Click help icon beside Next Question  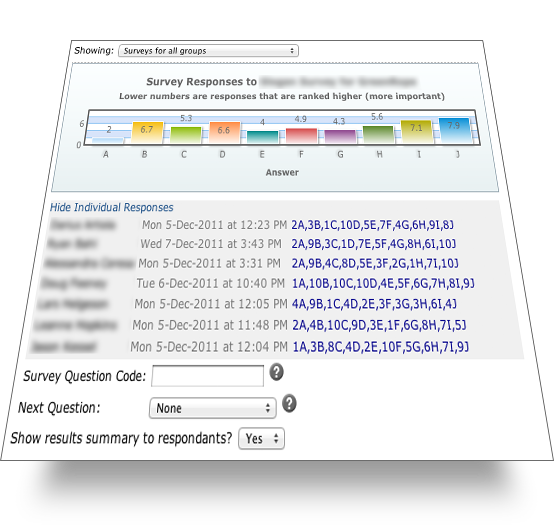pos(289,404)
